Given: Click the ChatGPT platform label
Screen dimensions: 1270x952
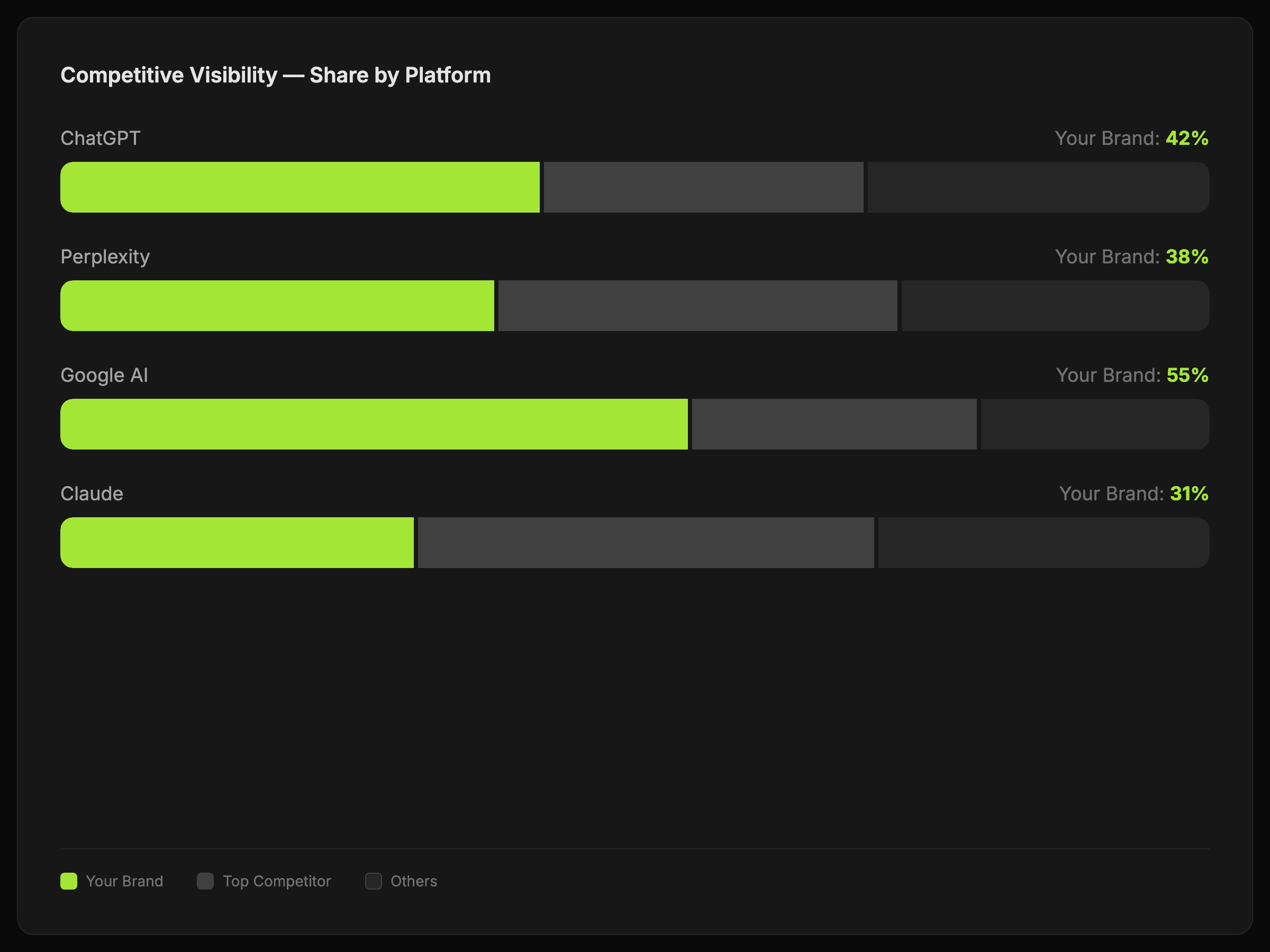Looking at the screenshot, I should click(101, 138).
